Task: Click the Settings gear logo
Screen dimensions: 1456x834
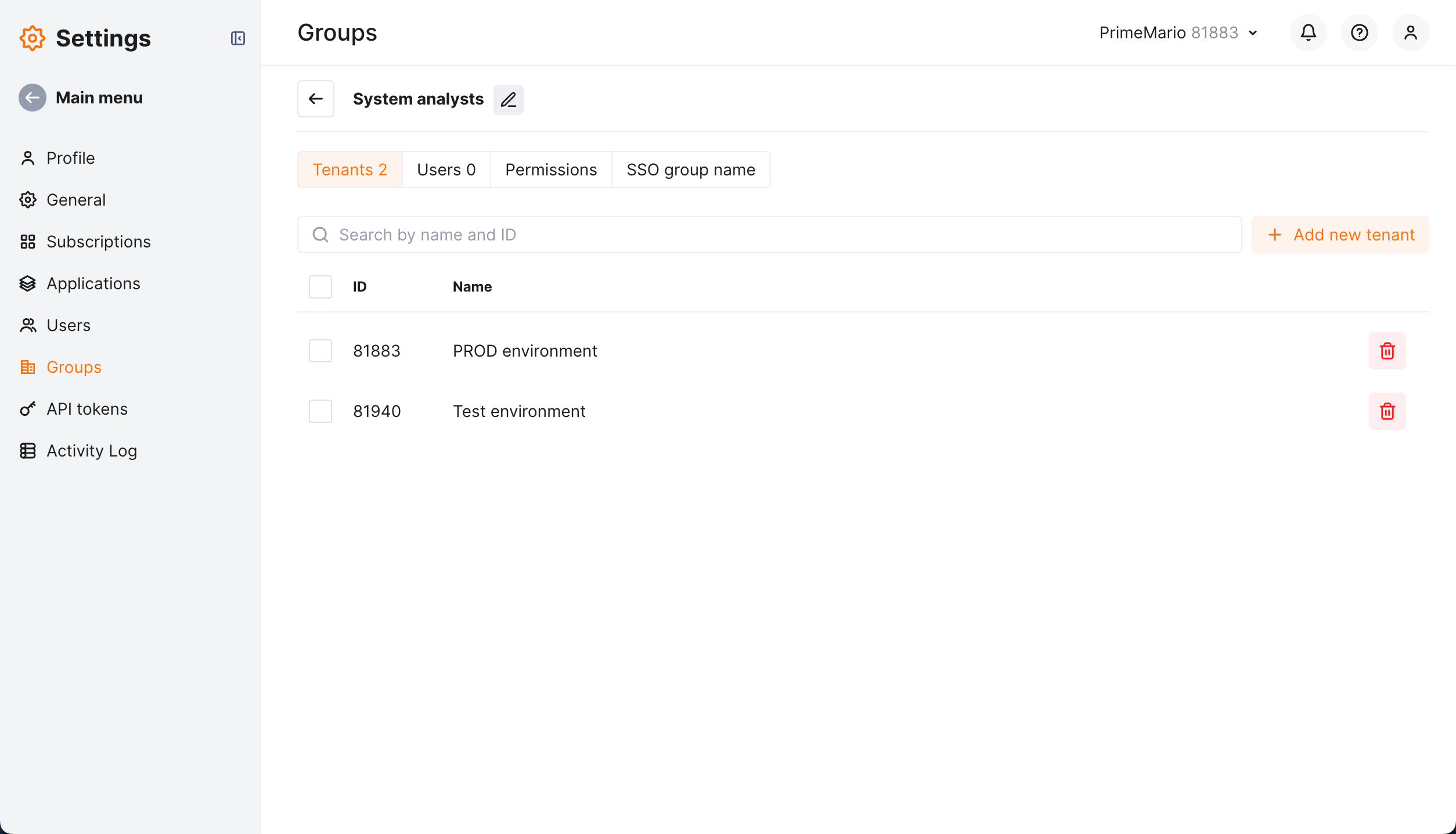Action: 32,38
